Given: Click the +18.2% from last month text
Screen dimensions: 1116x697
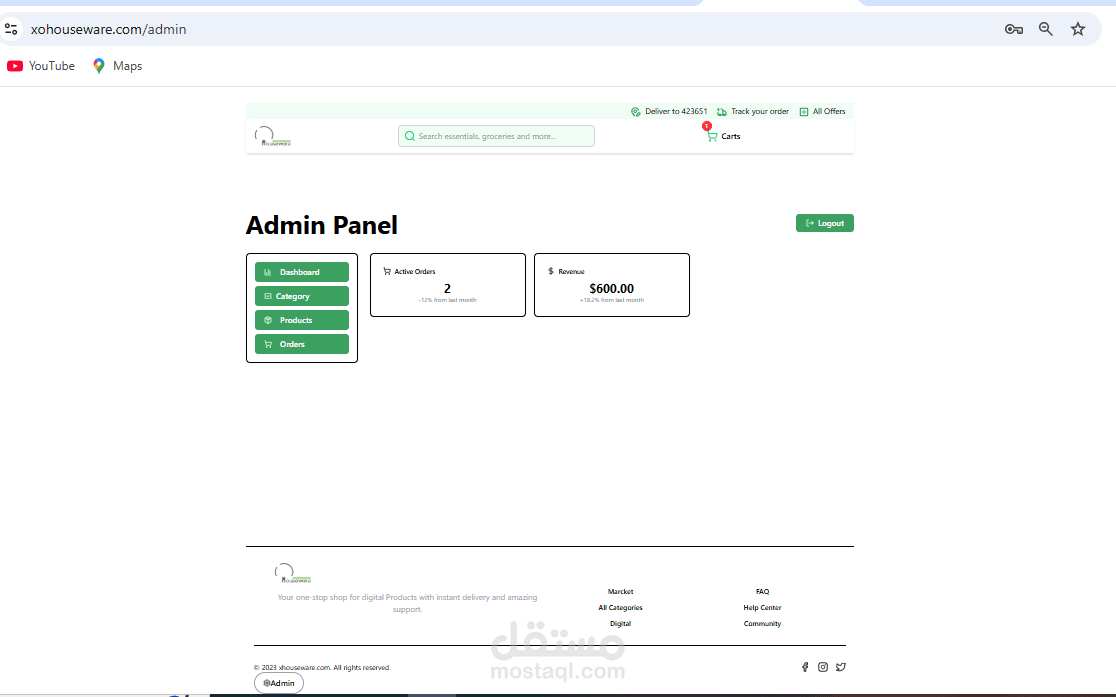Looking at the screenshot, I should coord(611,300).
